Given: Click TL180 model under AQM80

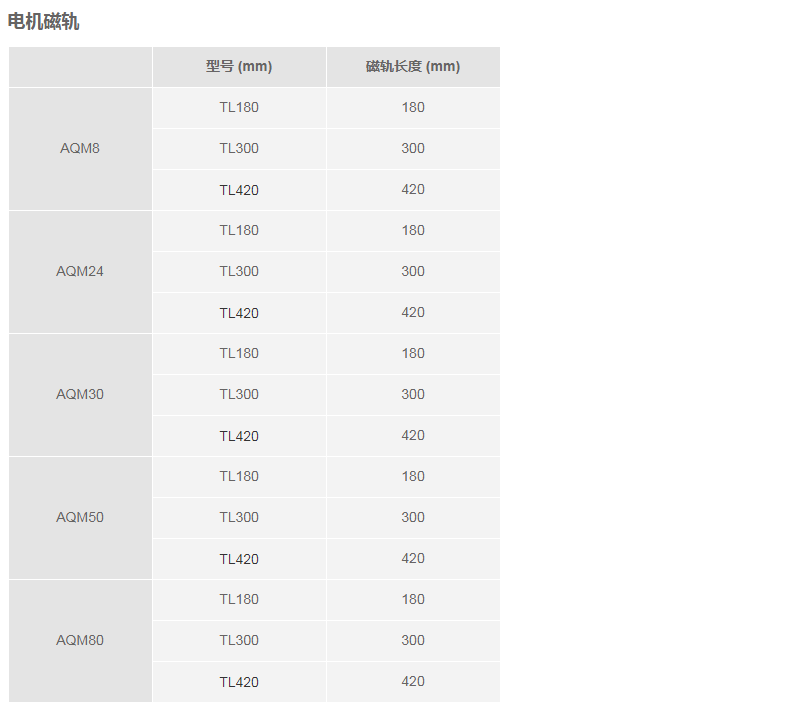Looking at the screenshot, I should click(239, 600).
